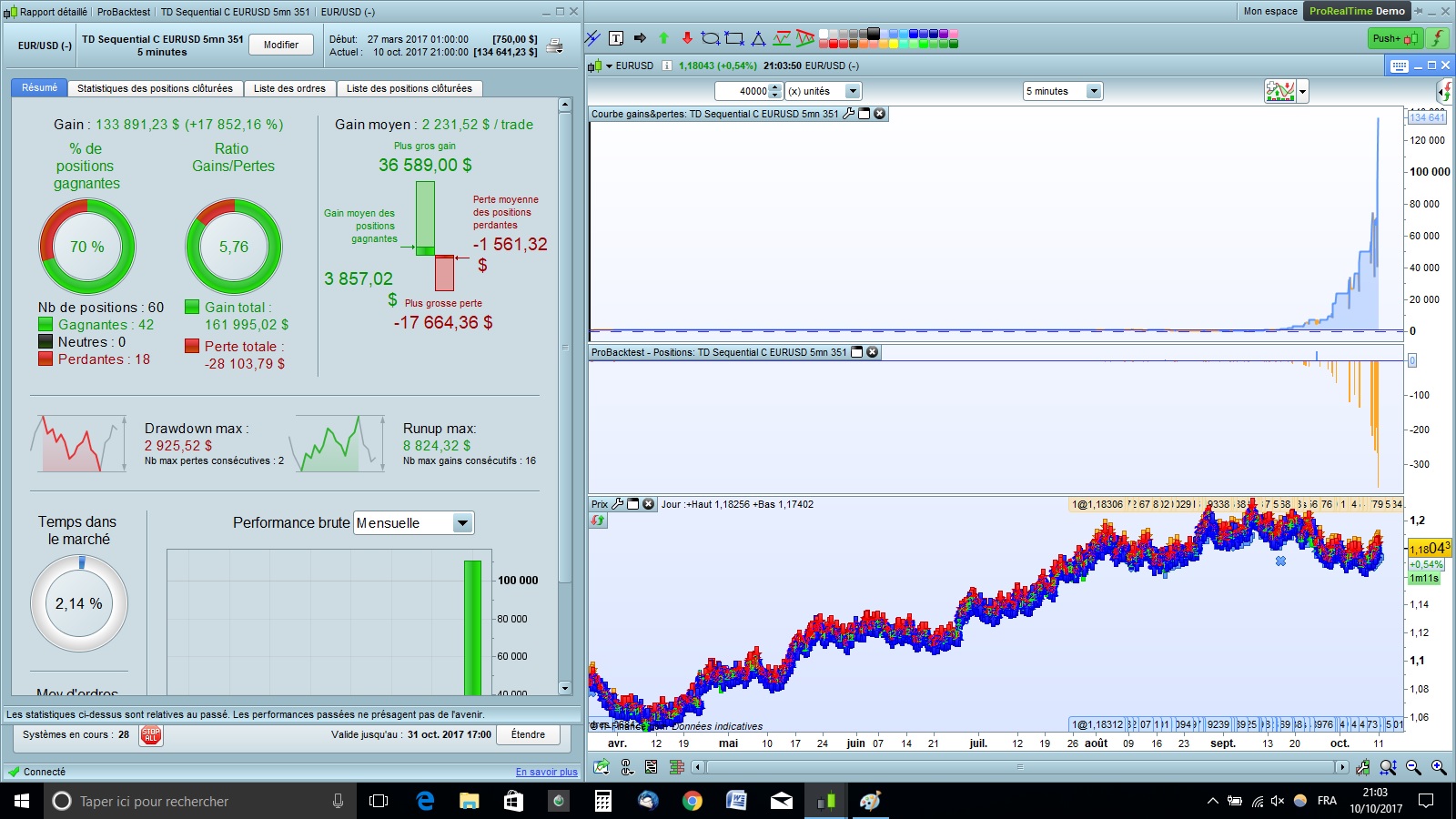Open Statistiques des positions clôturées tab
The height and width of the screenshot is (819, 1456).
pyautogui.click(x=155, y=88)
